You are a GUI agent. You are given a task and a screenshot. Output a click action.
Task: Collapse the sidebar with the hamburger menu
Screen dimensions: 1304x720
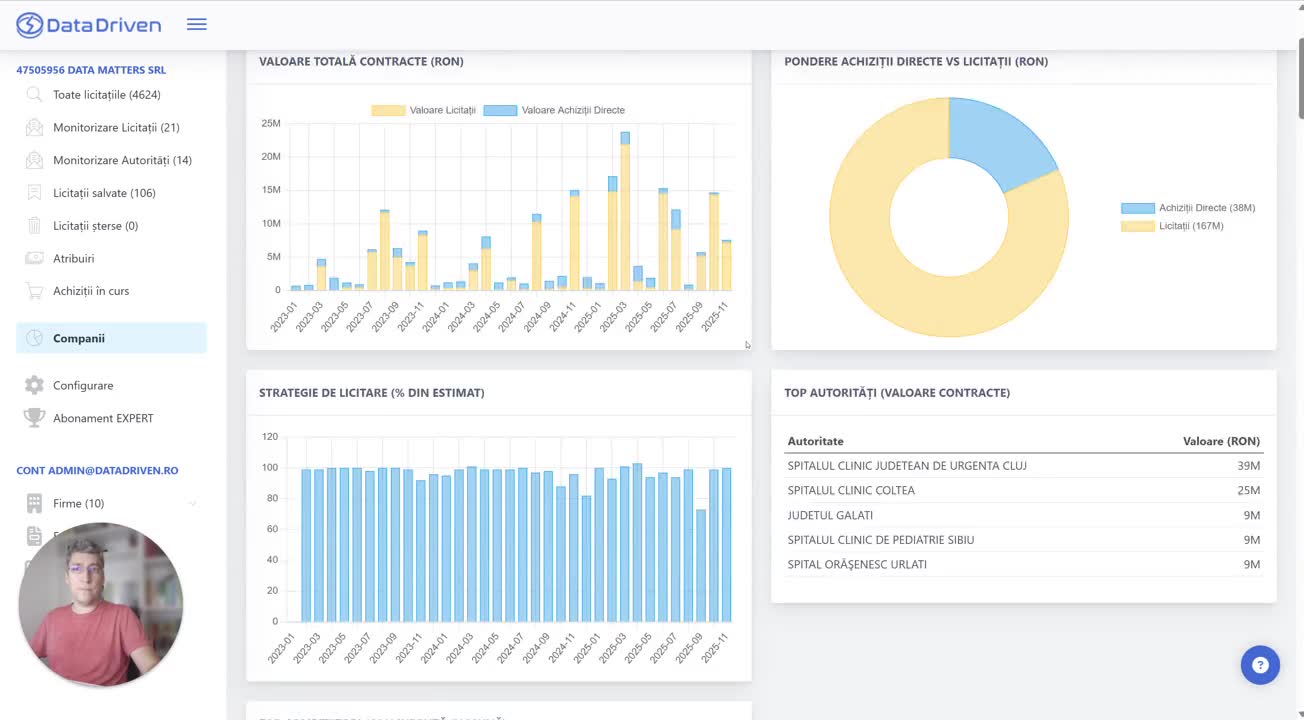click(x=197, y=25)
